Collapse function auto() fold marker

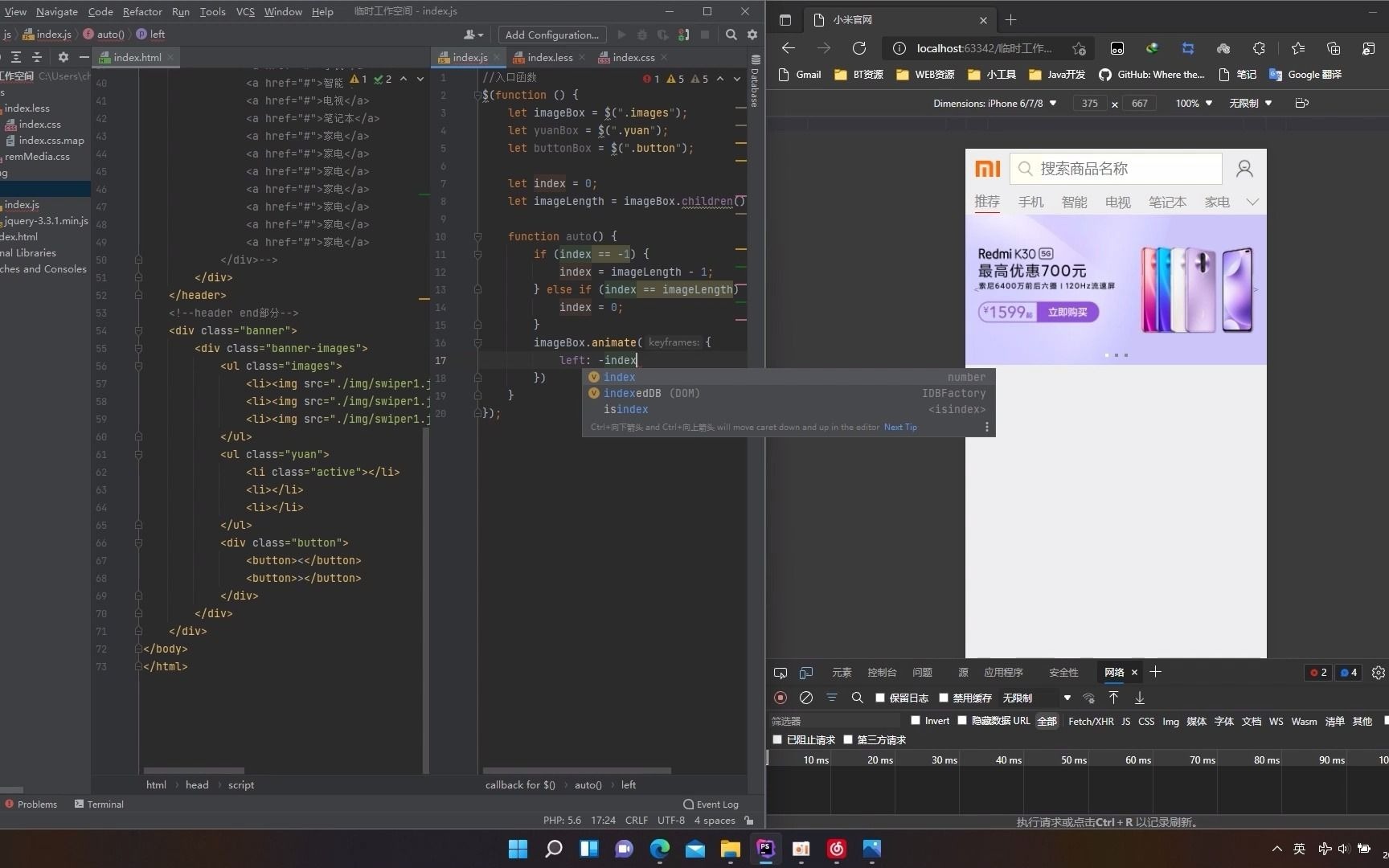[477, 236]
